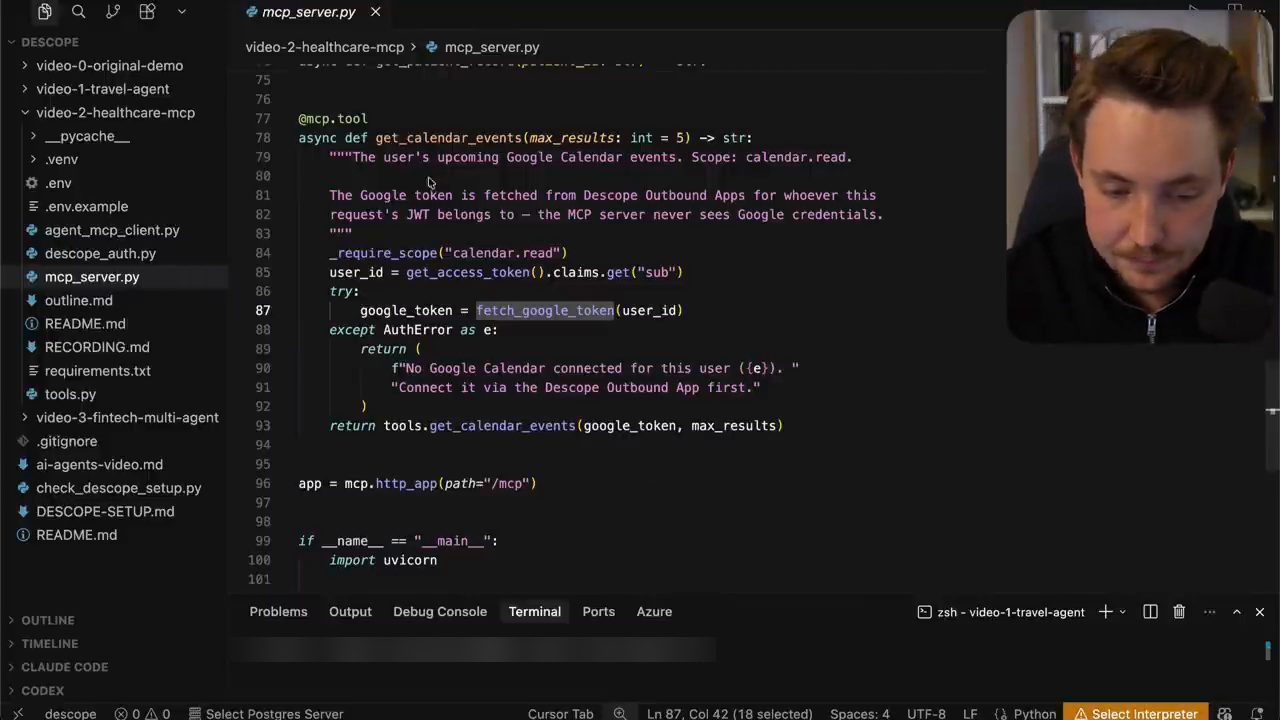Switch to the Azure tab
This screenshot has width=1280, height=720.
[654, 612]
